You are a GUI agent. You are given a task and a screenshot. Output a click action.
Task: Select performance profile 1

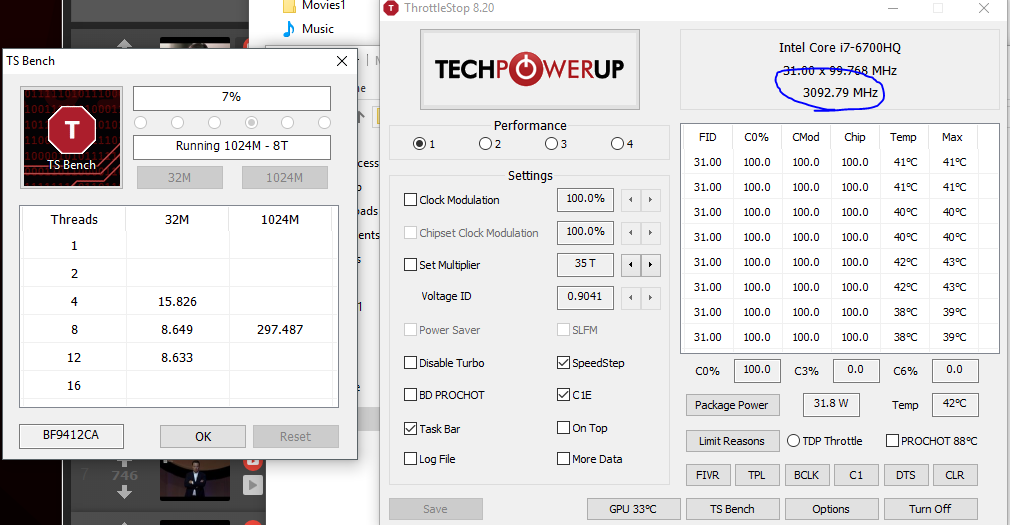pyautogui.click(x=419, y=144)
